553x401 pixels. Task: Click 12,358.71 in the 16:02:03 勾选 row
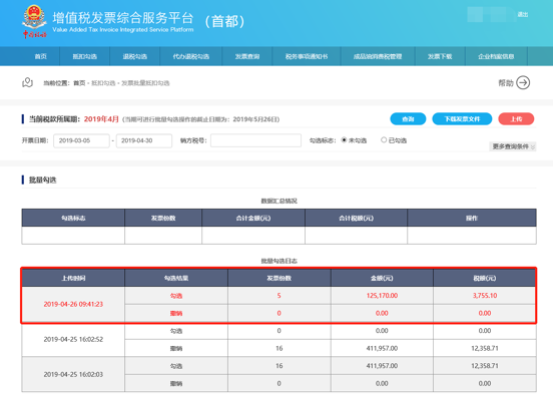(485, 366)
